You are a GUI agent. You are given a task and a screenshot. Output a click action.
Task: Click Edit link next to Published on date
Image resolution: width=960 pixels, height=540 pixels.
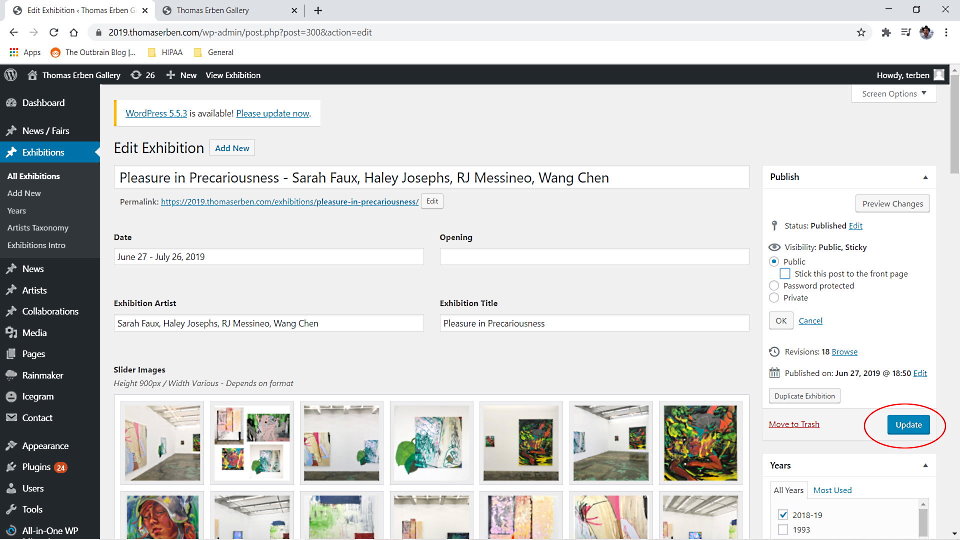(x=920, y=373)
